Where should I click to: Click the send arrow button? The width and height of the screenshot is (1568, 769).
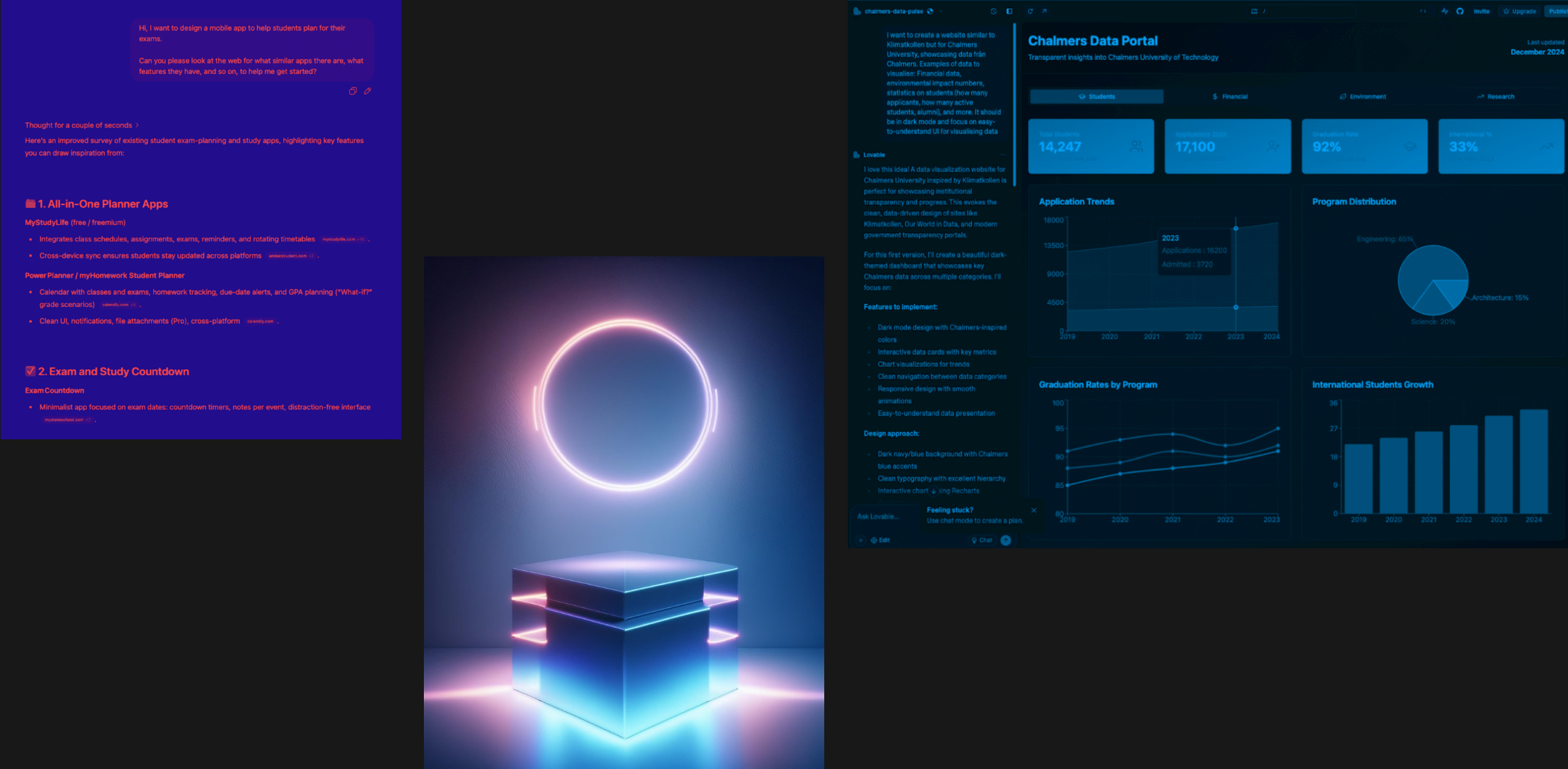point(1006,540)
